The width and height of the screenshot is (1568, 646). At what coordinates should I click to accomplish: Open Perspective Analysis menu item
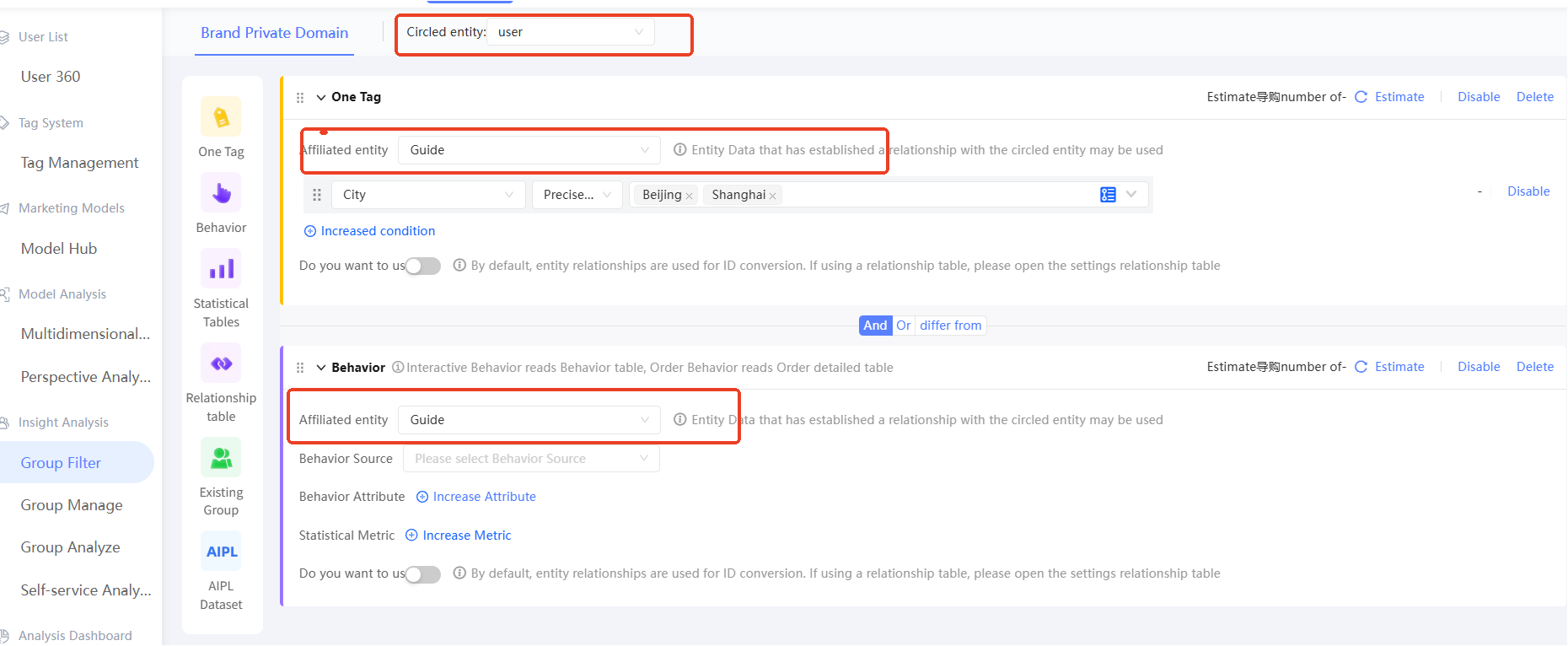86,377
